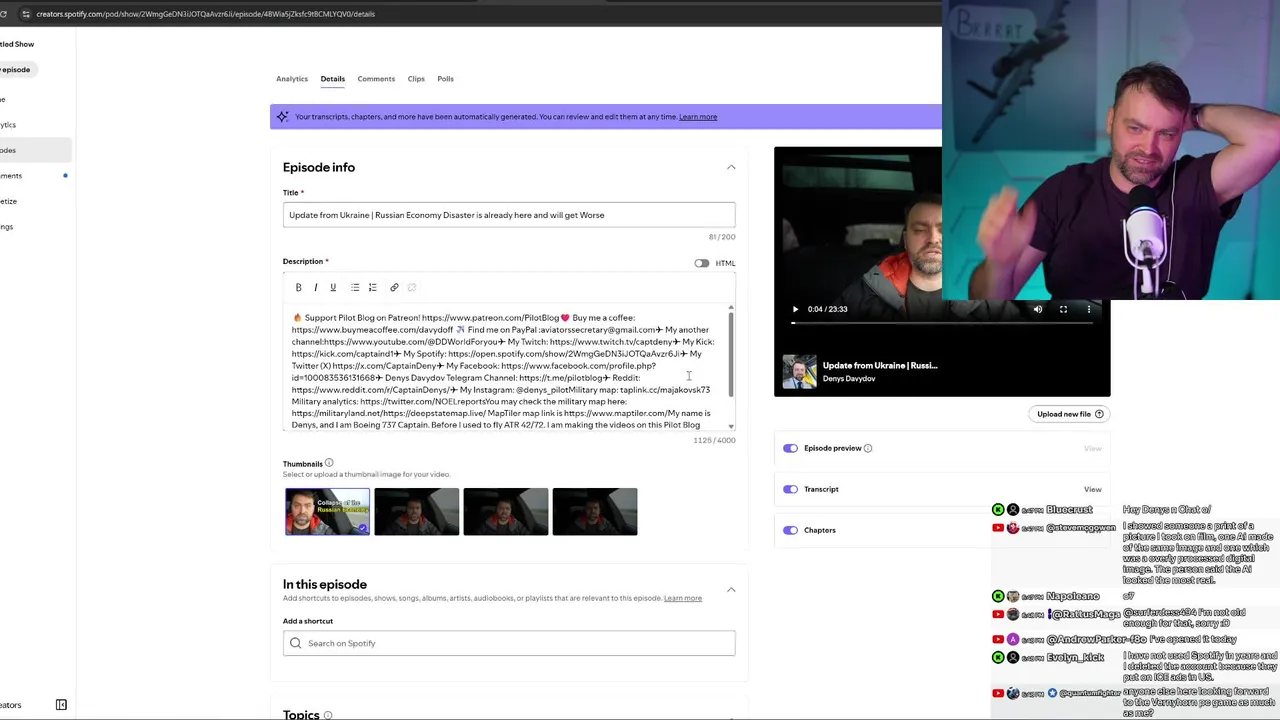Click View next to Episode preview
Screen dimensions: 1280x720
tap(1093, 448)
